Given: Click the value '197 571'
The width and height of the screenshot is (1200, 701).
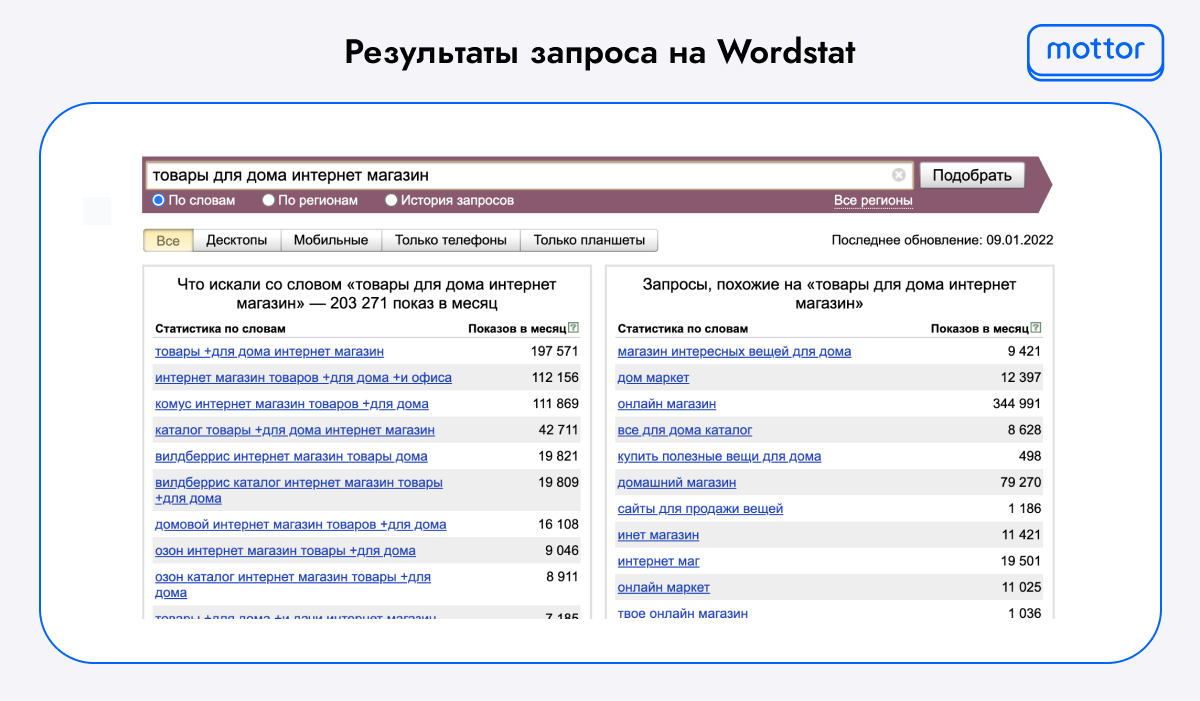Looking at the screenshot, I should tap(554, 352).
